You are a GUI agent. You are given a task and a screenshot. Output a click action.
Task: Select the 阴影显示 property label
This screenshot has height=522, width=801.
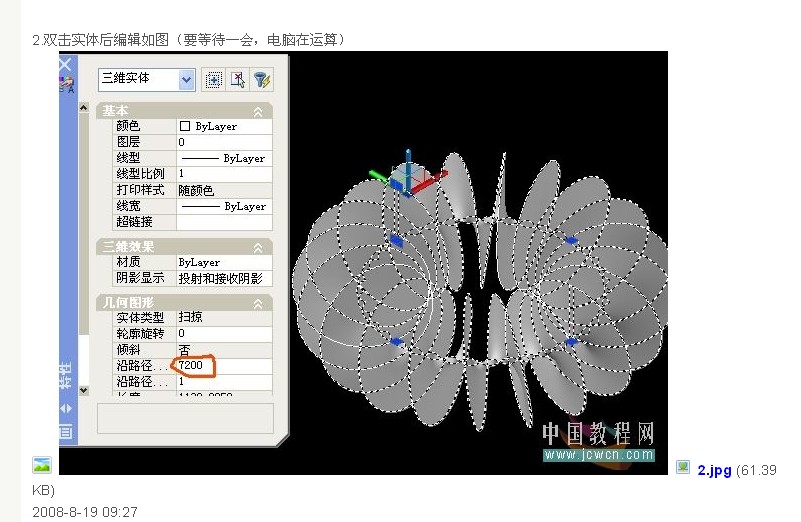click(140, 278)
